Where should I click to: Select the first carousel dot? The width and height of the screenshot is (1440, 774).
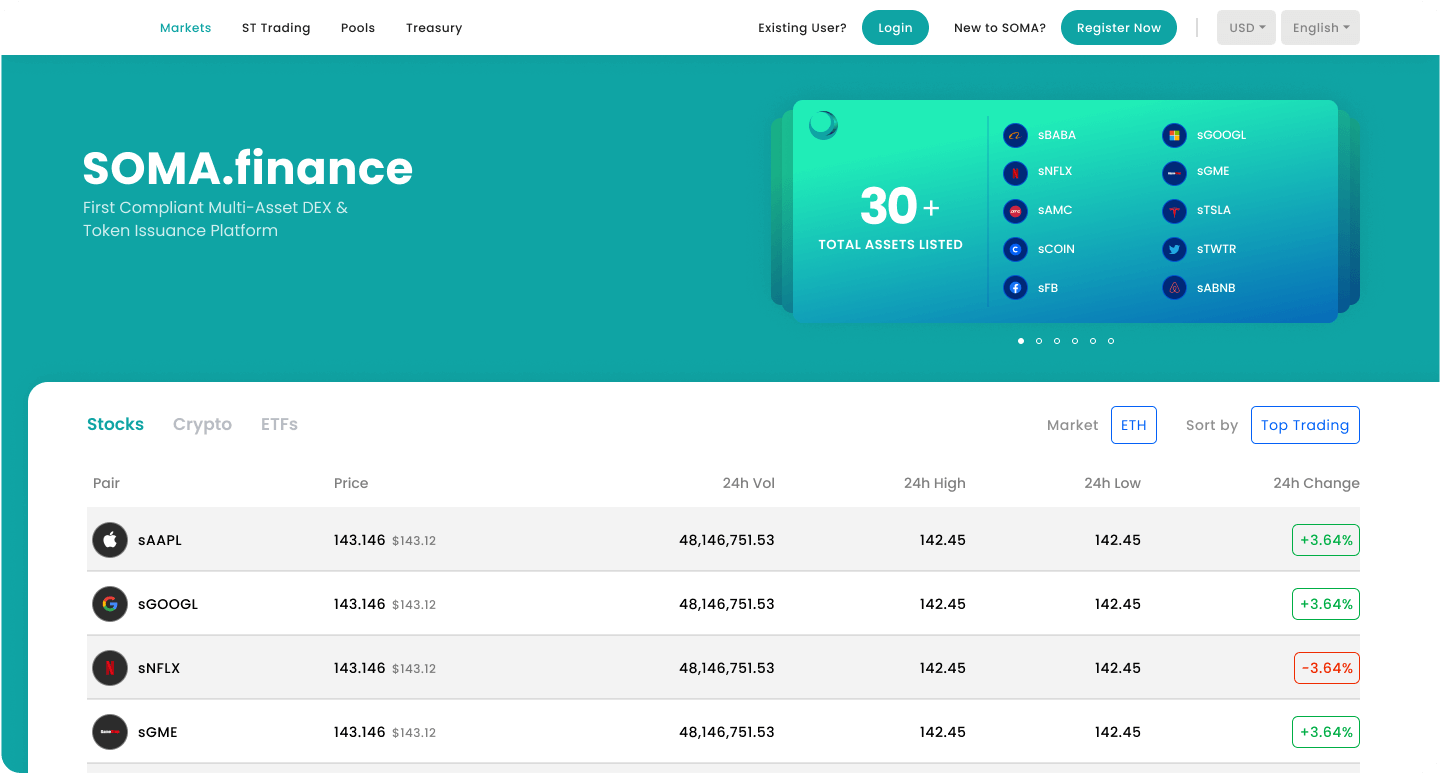click(x=1021, y=341)
